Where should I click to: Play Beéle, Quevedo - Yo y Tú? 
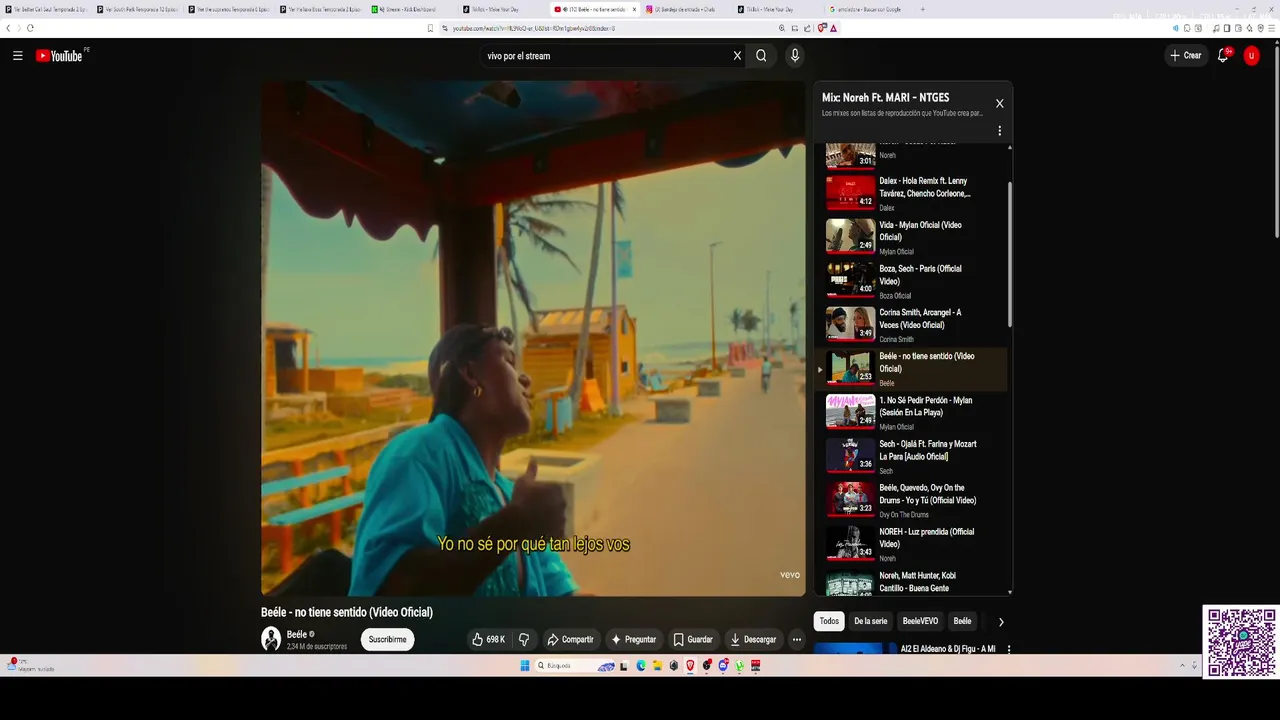(910, 501)
